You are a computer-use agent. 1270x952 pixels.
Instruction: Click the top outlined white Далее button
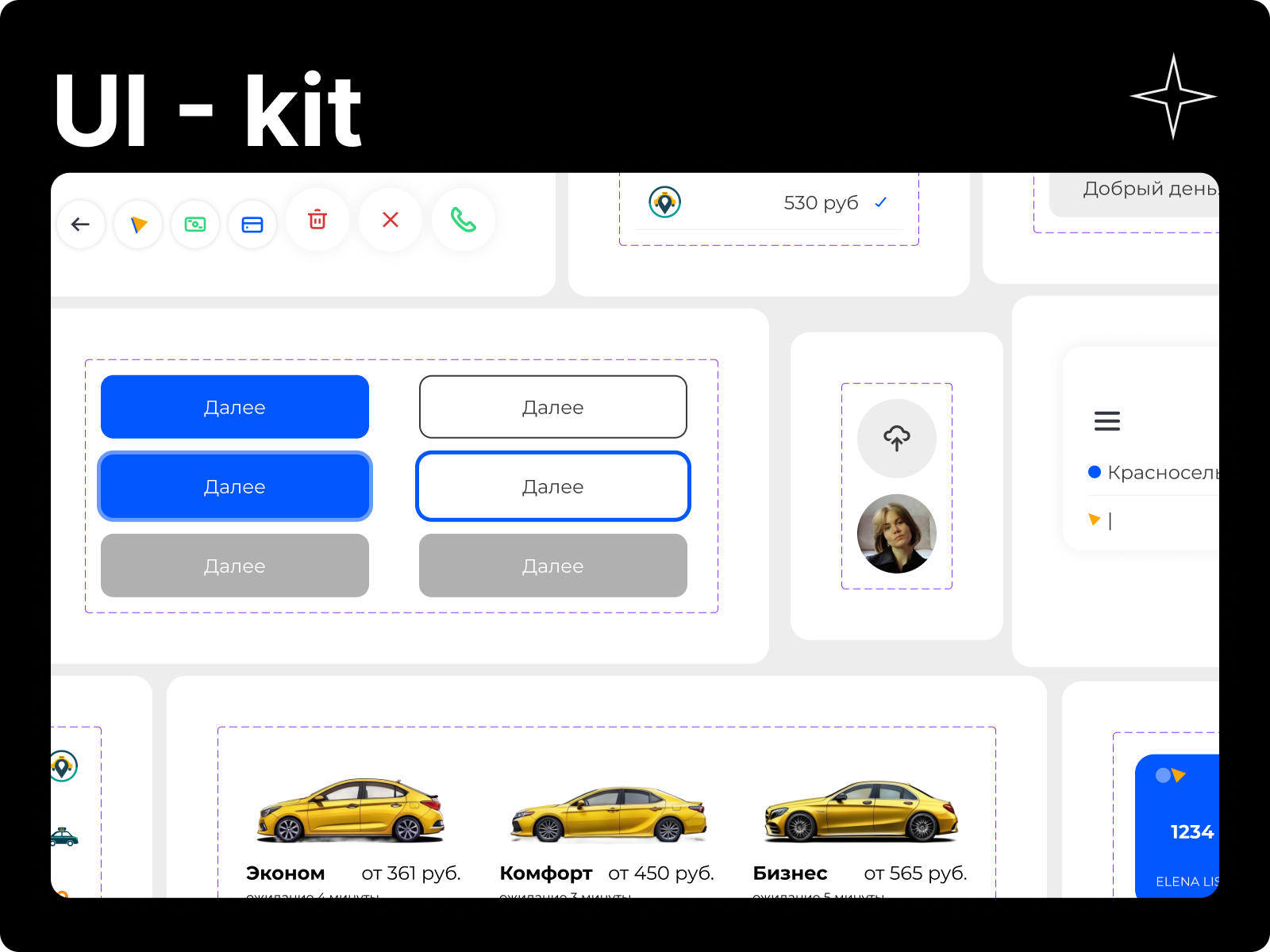tap(552, 407)
